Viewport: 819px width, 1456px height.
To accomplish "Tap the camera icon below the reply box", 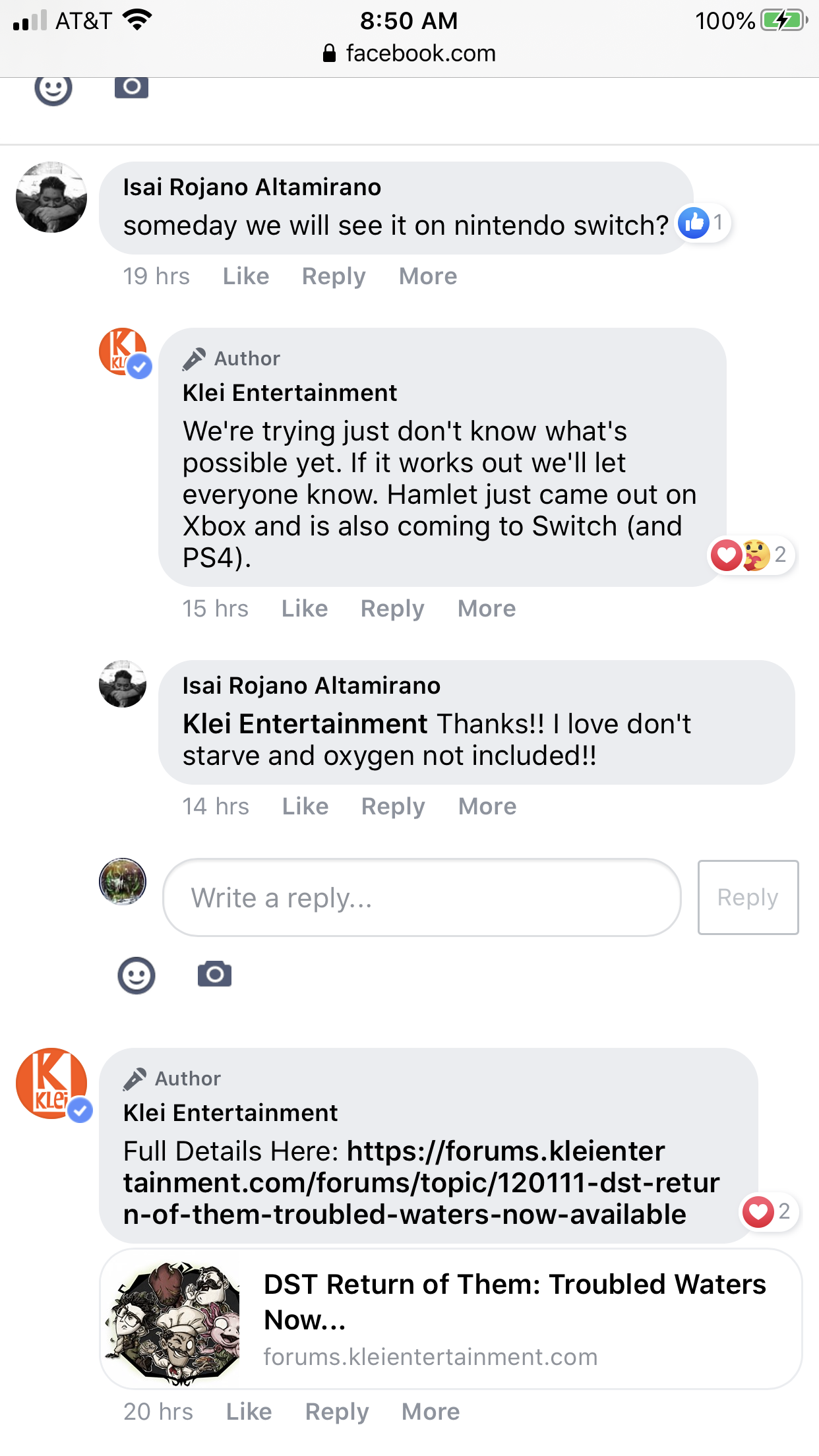I will coord(214,974).
